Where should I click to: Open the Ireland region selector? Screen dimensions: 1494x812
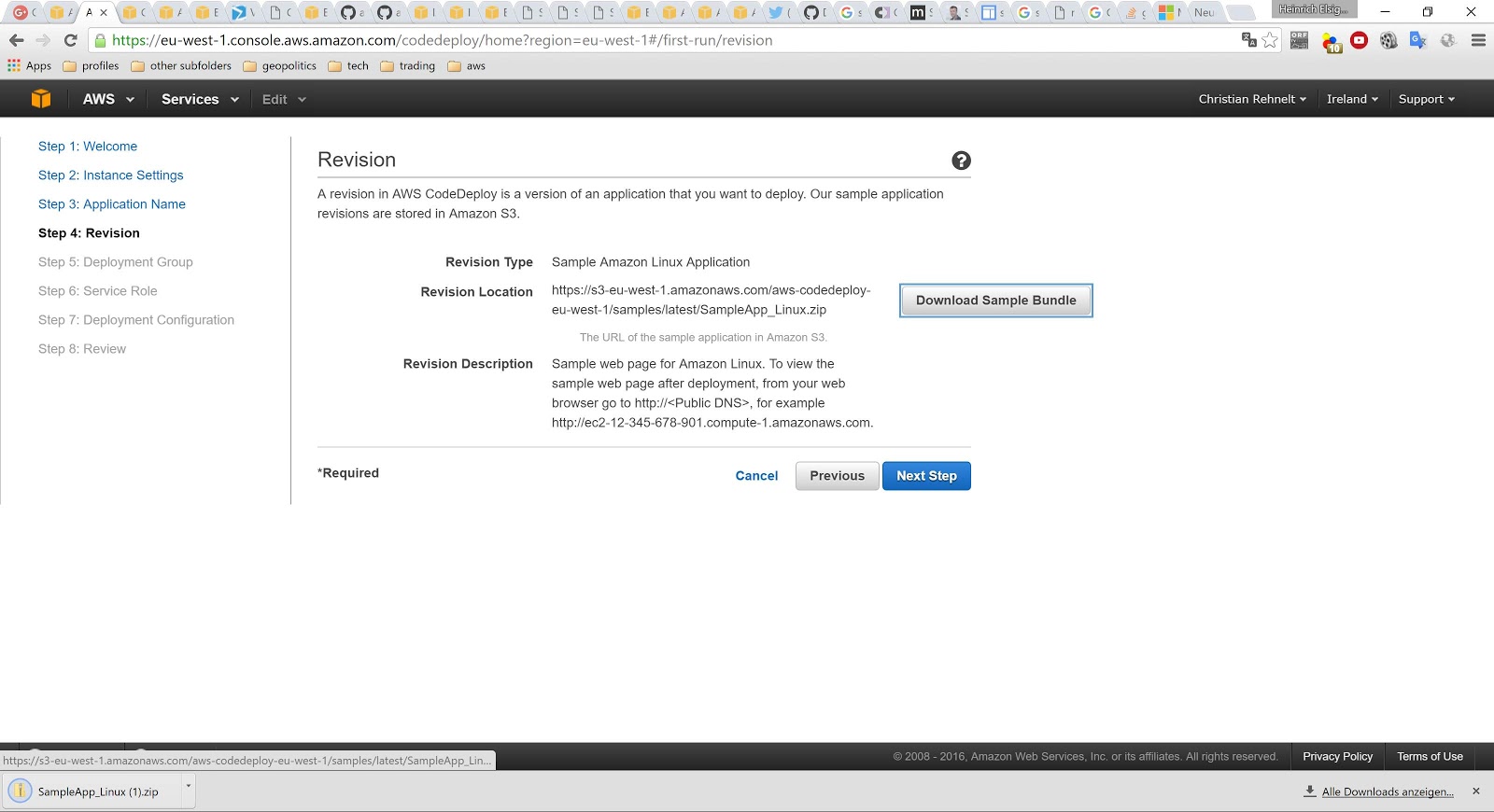(x=1352, y=99)
